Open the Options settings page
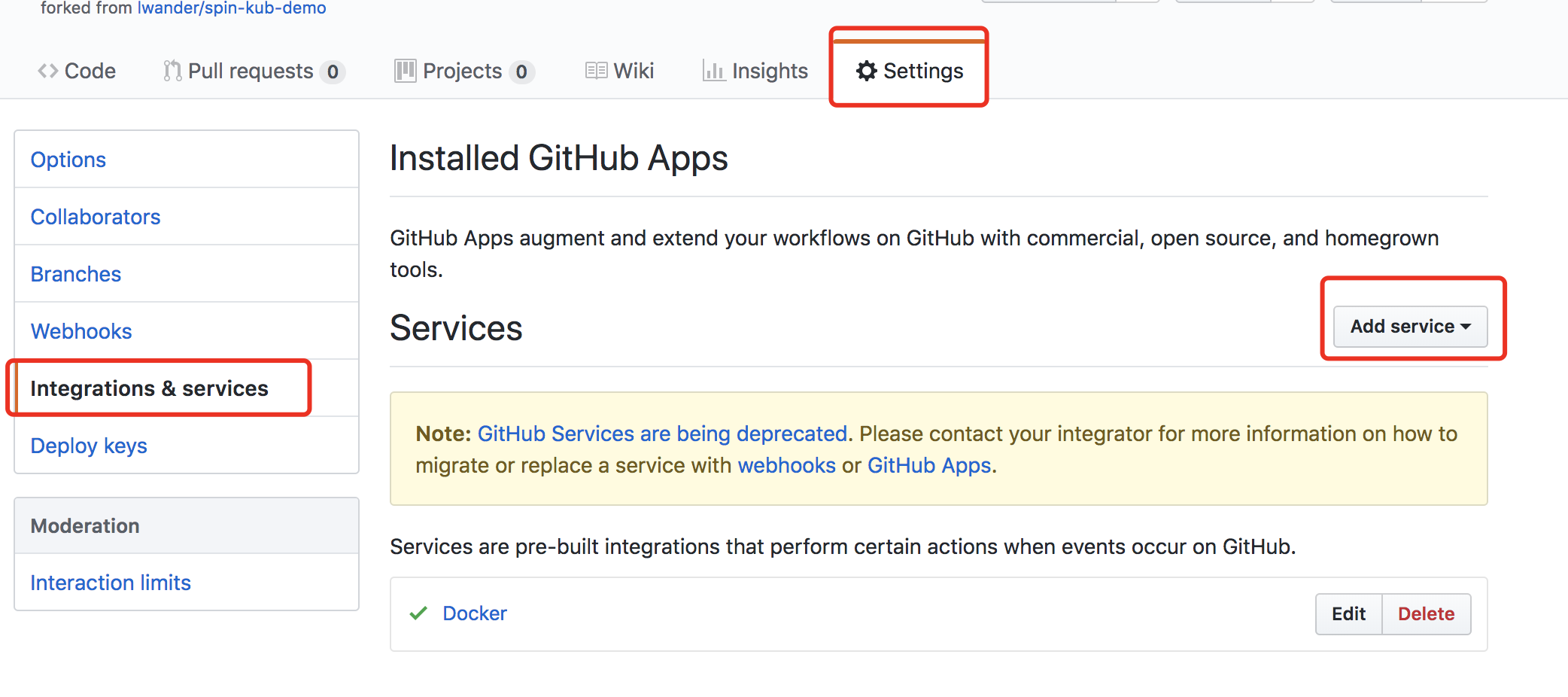Screen dimensions: 1568x697 tap(68, 160)
